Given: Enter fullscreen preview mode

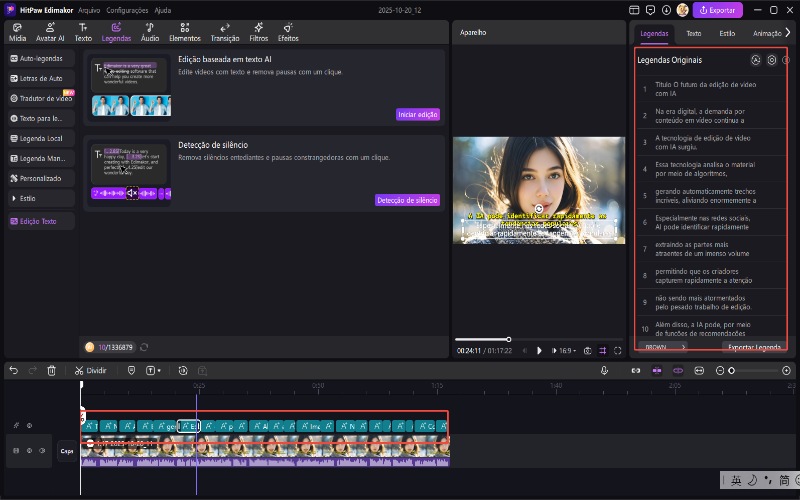Looking at the screenshot, I should [x=618, y=351].
